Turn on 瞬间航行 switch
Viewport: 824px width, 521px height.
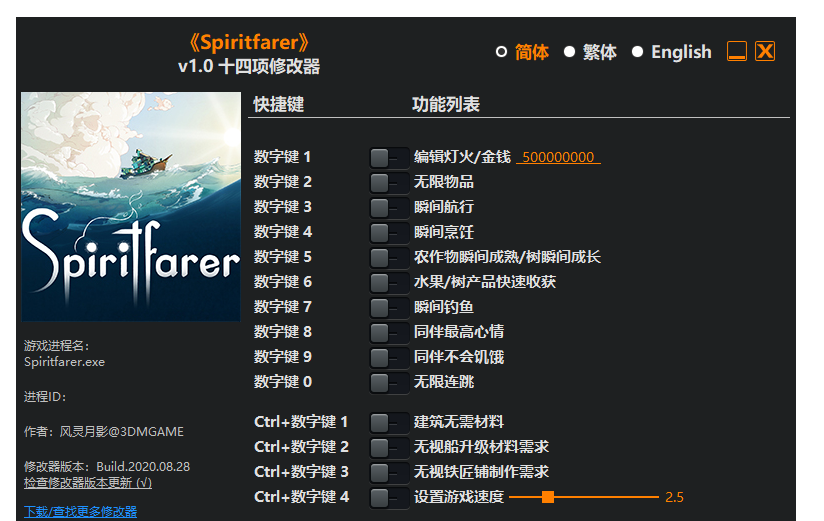[389, 207]
